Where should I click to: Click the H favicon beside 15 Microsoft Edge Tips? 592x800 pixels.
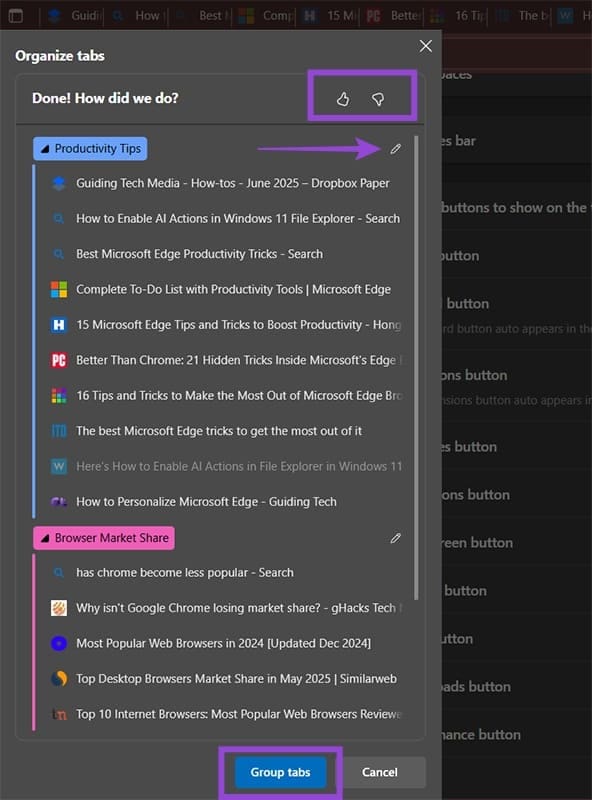(x=59, y=324)
